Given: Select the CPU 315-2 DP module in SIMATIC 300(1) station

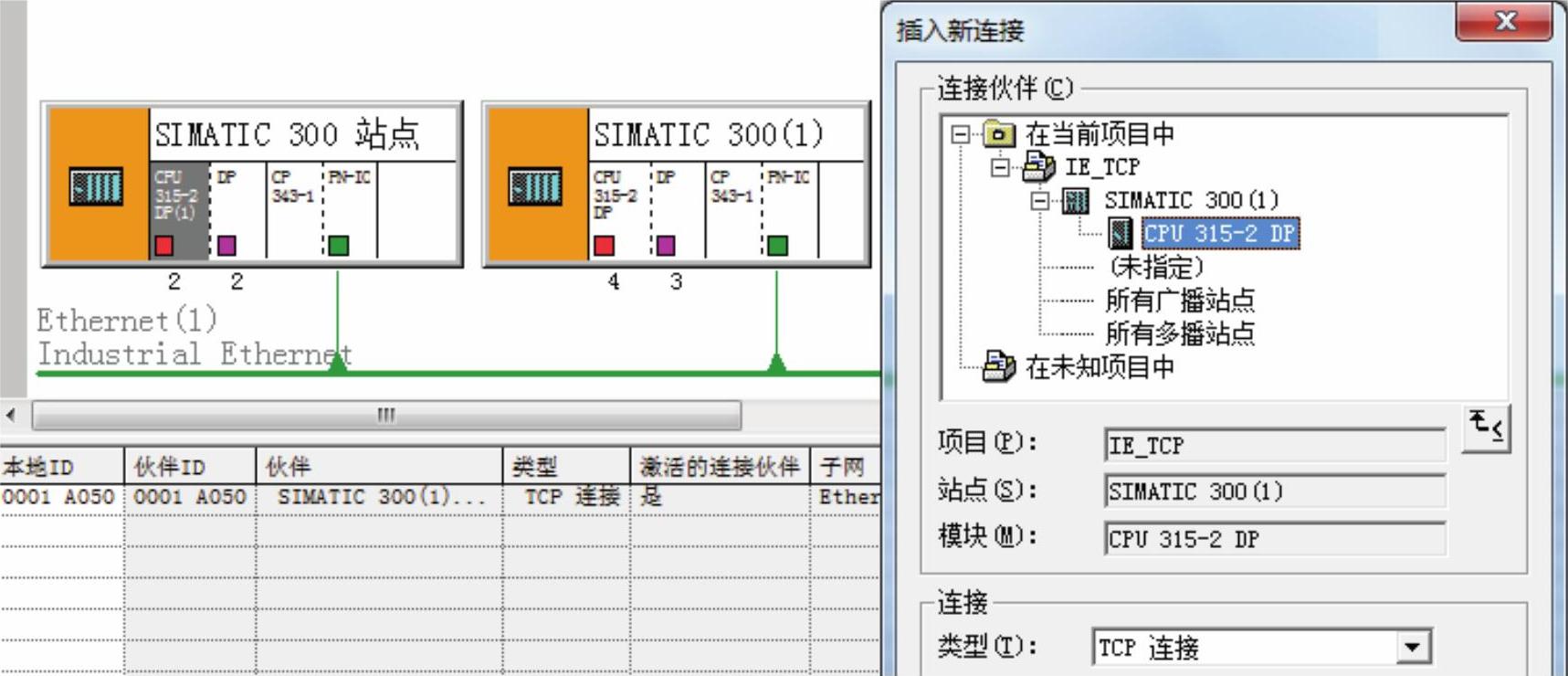Looking at the screenshot, I should 619,210.
